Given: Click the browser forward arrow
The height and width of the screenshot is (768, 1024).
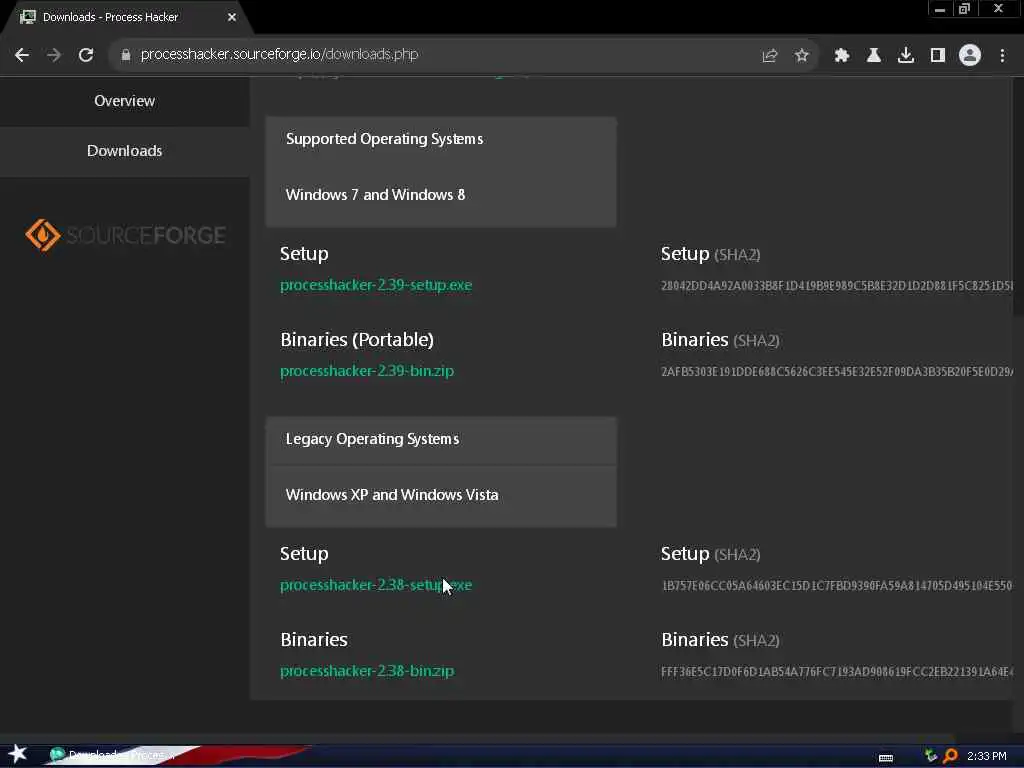Looking at the screenshot, I should (x=54, y=55).
